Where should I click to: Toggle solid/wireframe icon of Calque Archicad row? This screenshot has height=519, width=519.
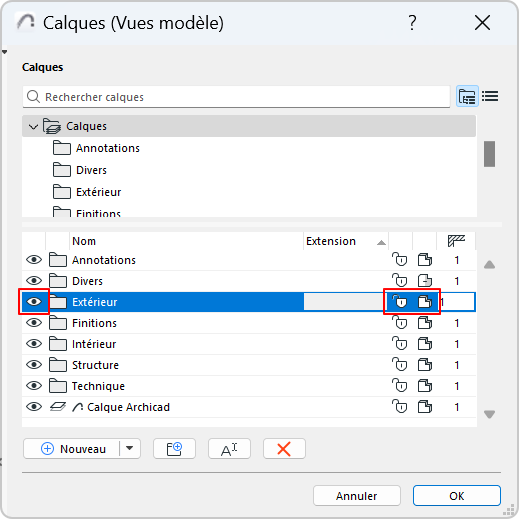425,407
